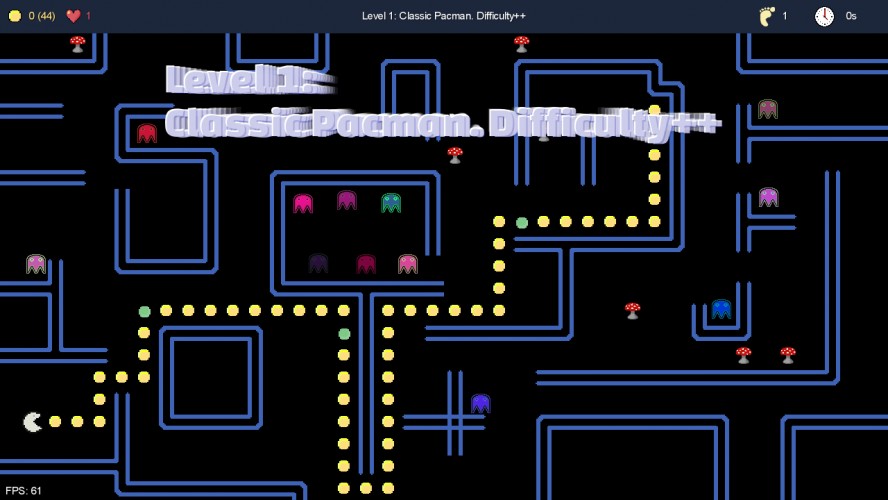Click the magenta-purple ghost in the pen's top row
The height and width of the screenshot is (500, 888).
tap(347, 200)
